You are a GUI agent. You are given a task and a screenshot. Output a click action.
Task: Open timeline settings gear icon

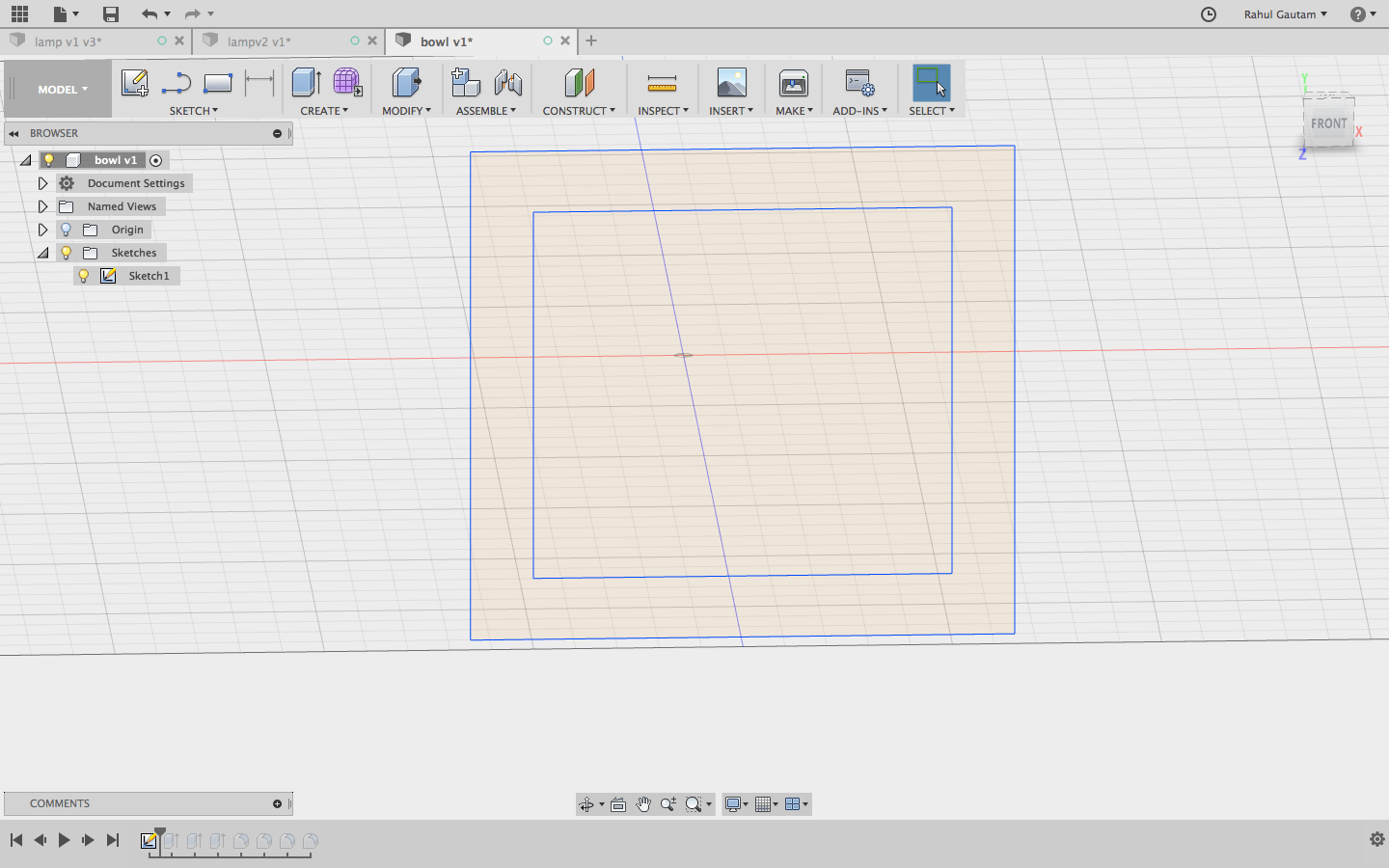pyautogui.click(x=1377, y=839)
